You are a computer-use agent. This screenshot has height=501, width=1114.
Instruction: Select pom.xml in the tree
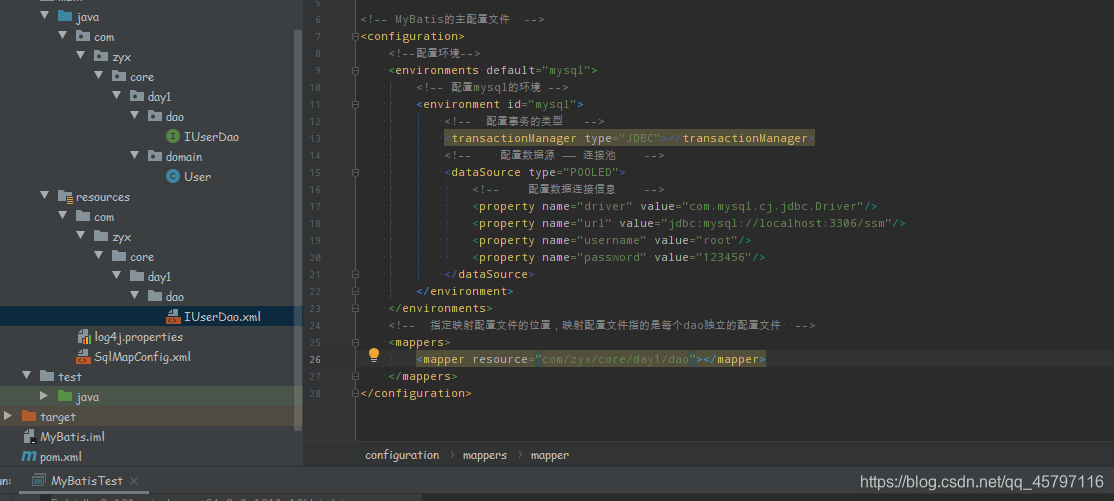[61, 456]
